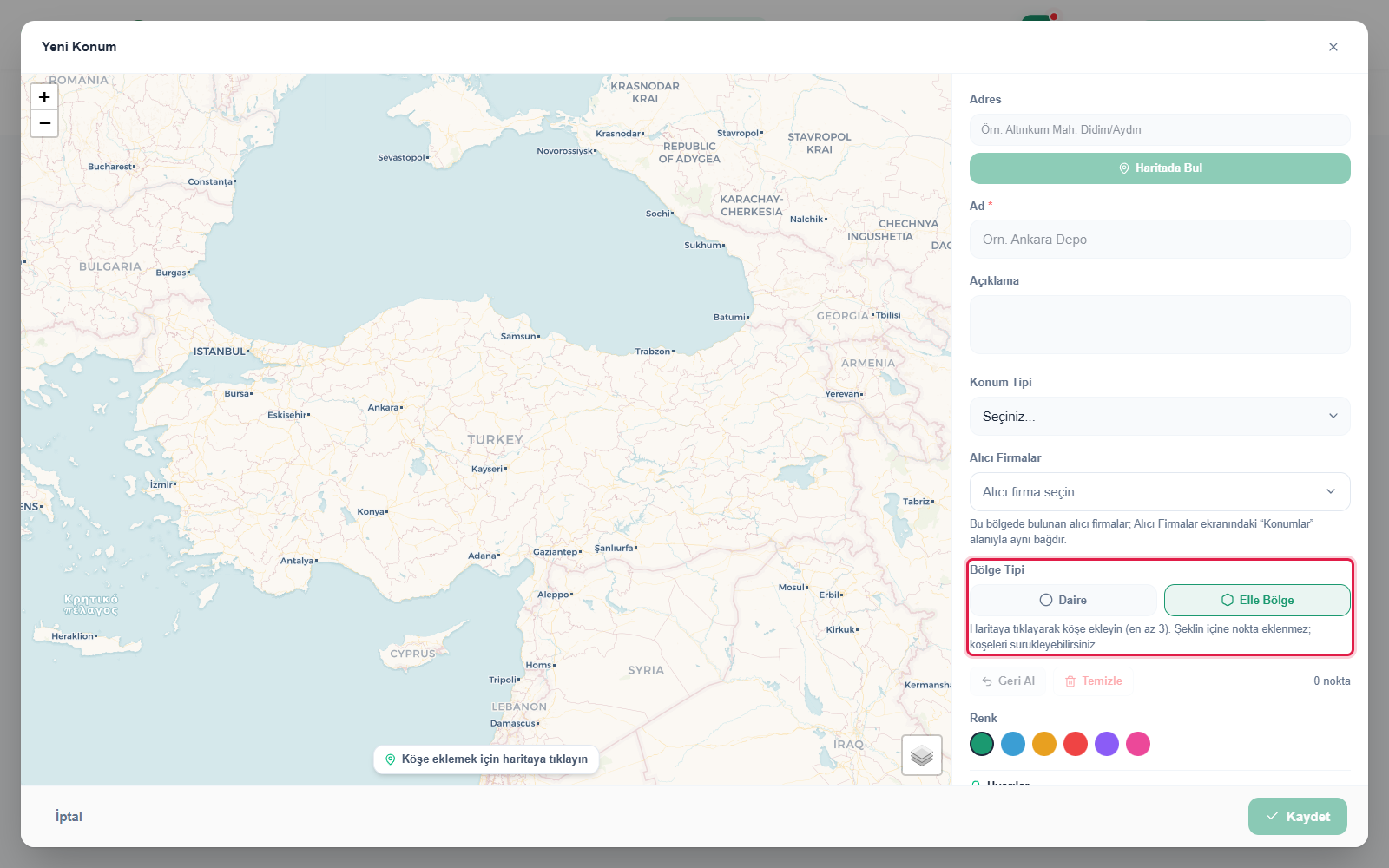This screenshot has height=868, width=1389.
Task: Click Tbilisi on the map
Action: (x=886, y=315)
